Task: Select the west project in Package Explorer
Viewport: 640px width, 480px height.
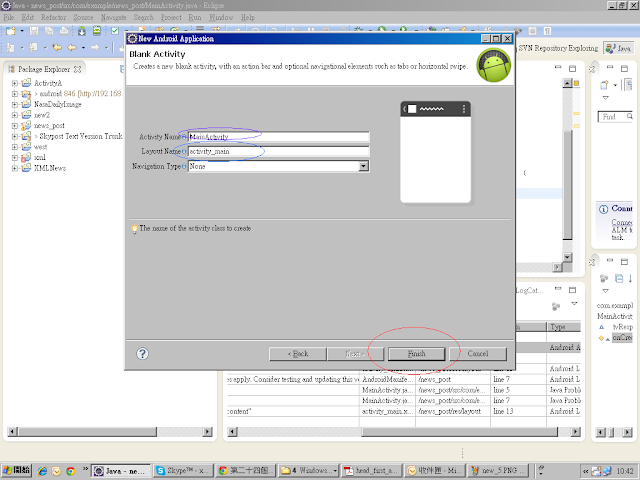Action: pos(40,147)
